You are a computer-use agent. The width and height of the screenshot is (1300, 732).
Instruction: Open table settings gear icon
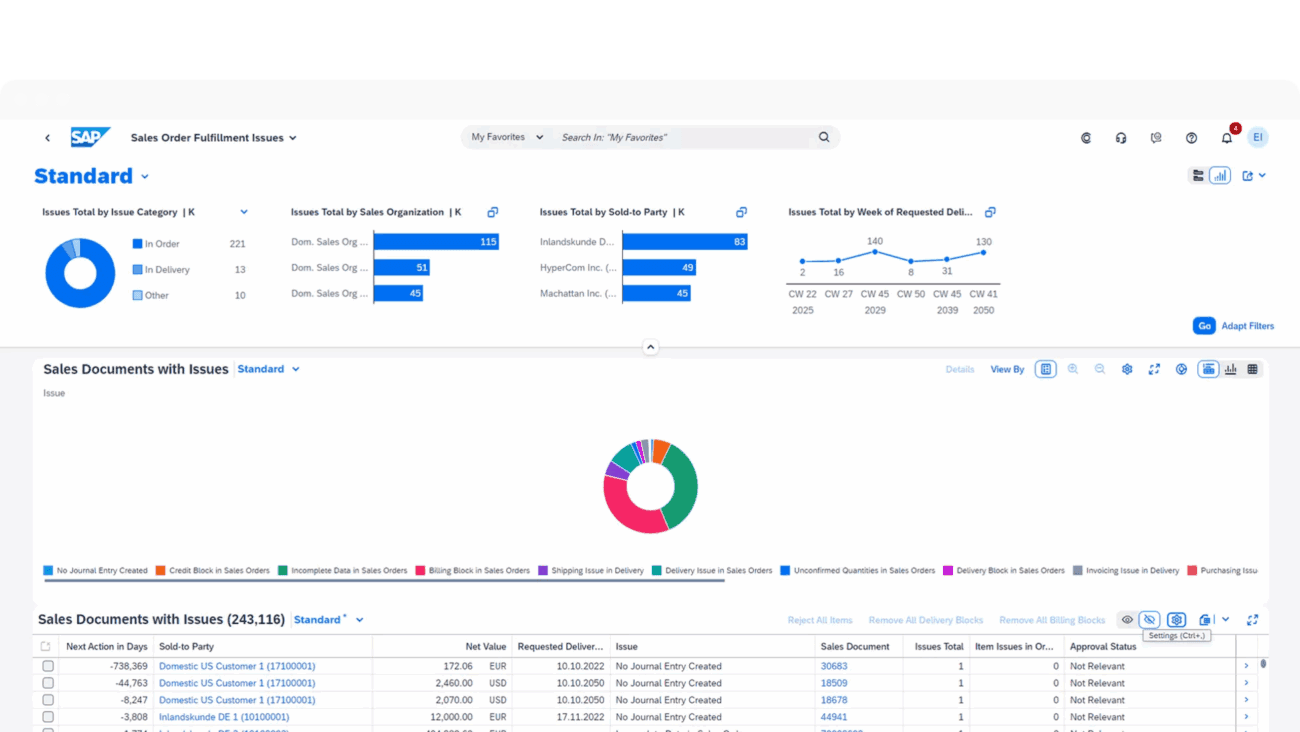pyautogui.click(x=1176, y=620)
